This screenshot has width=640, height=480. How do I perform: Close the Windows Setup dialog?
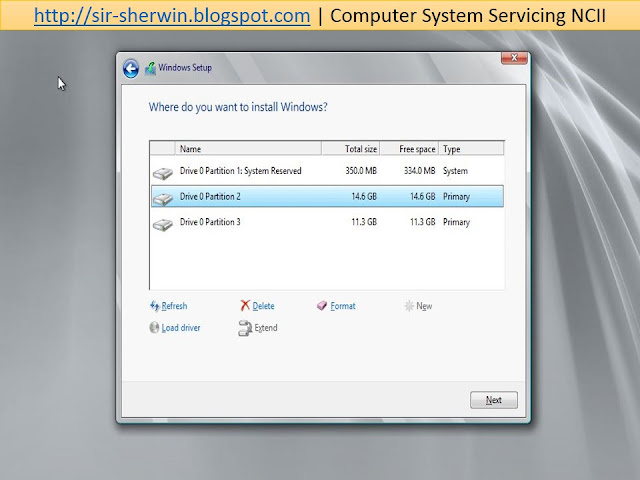514,58
